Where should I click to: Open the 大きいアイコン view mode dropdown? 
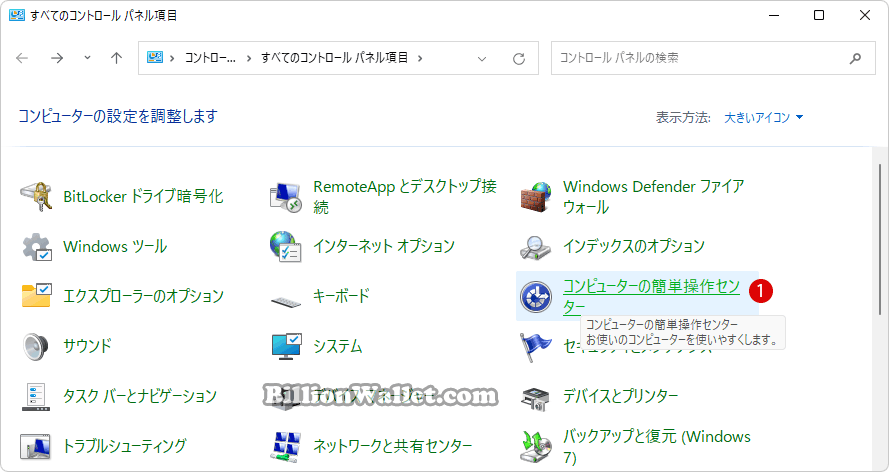point(764,117)
